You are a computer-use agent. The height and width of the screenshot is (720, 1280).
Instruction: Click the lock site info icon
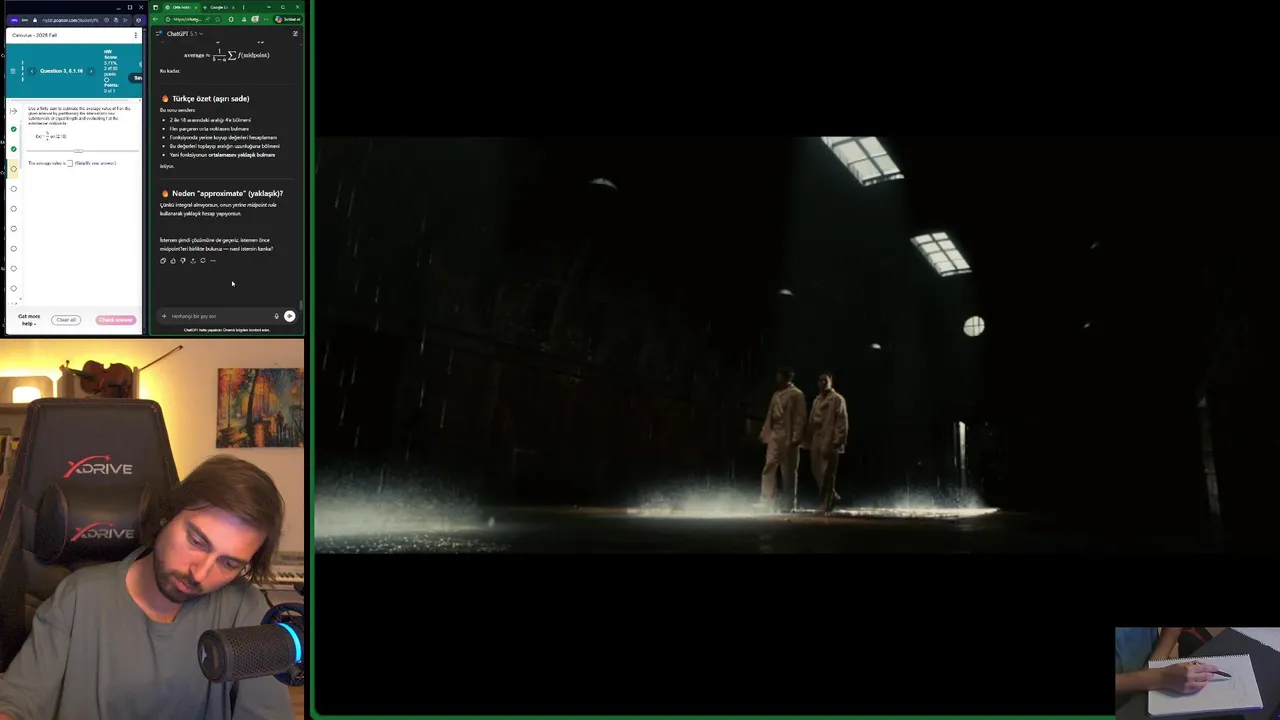point(35,20)
